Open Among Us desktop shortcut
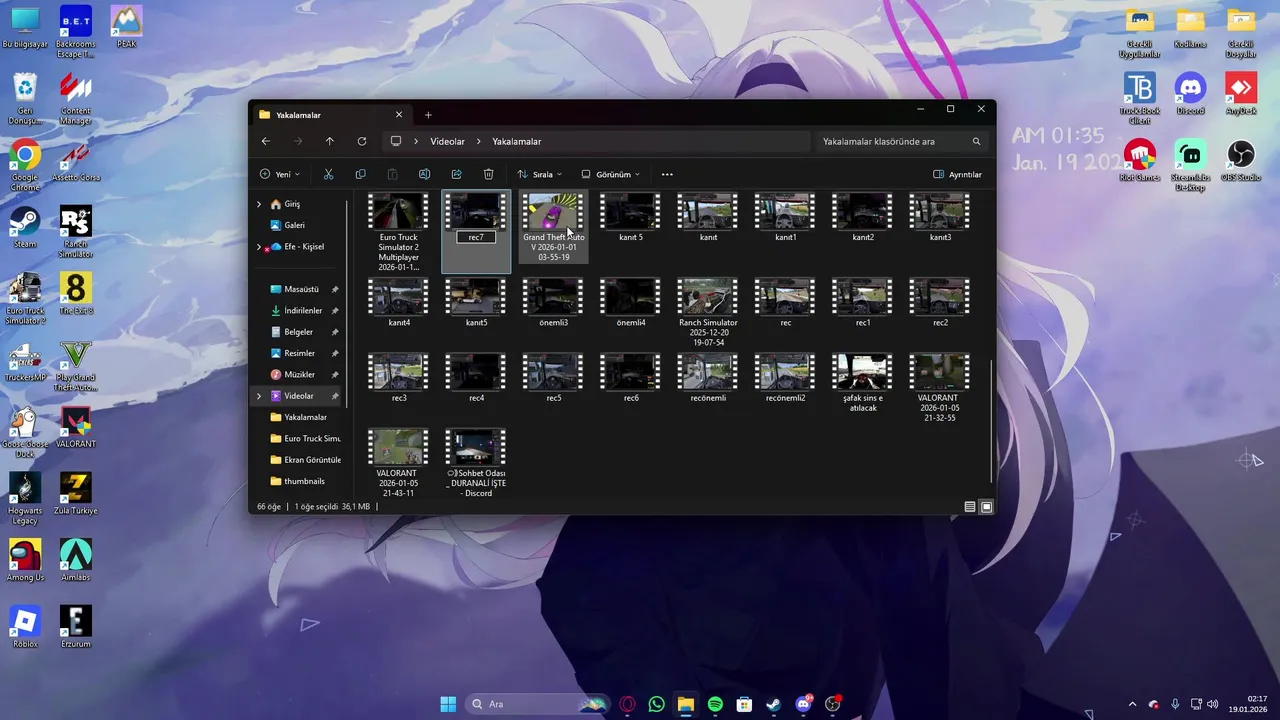The width and height of the screenshot is (1280, 720). click(25, 560)
